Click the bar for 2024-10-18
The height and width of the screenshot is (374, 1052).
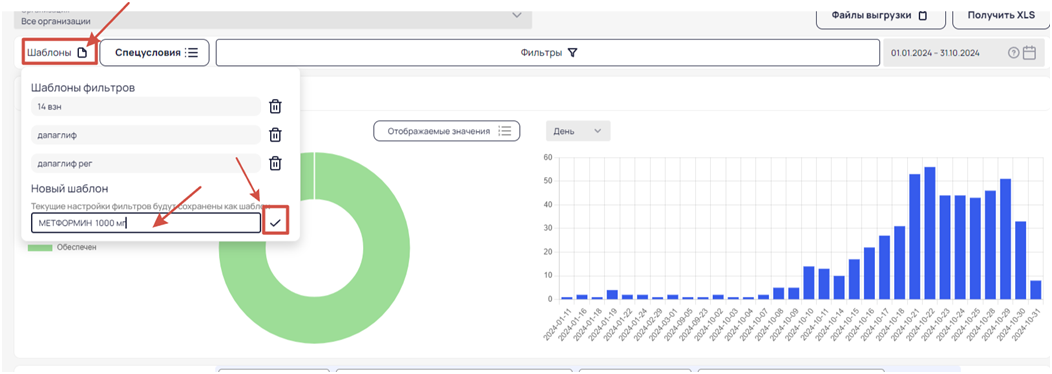point(899,263)
